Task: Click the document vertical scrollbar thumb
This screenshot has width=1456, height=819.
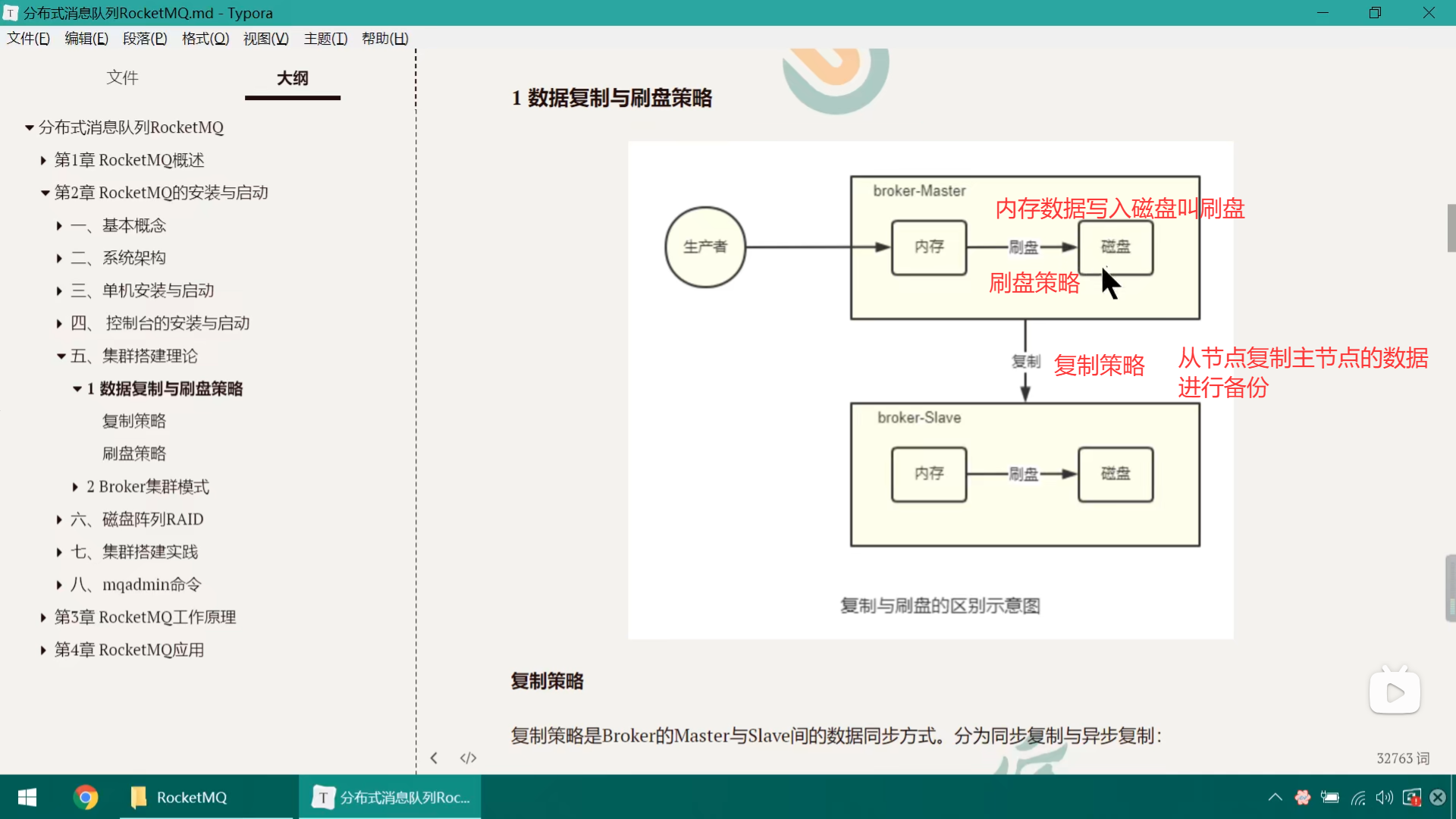Action: (1451, 227)
